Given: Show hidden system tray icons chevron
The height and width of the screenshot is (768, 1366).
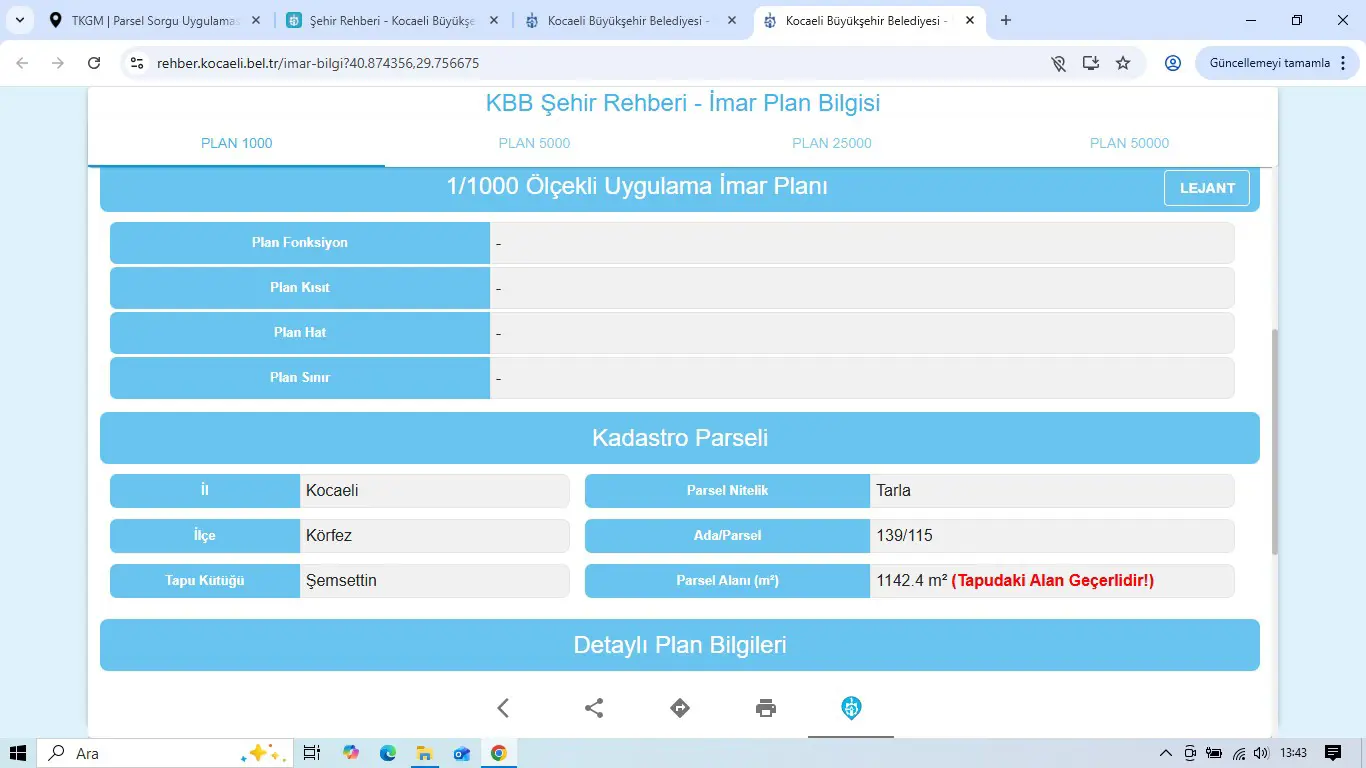Looking at the screenshot, I should pos(1166,753).
